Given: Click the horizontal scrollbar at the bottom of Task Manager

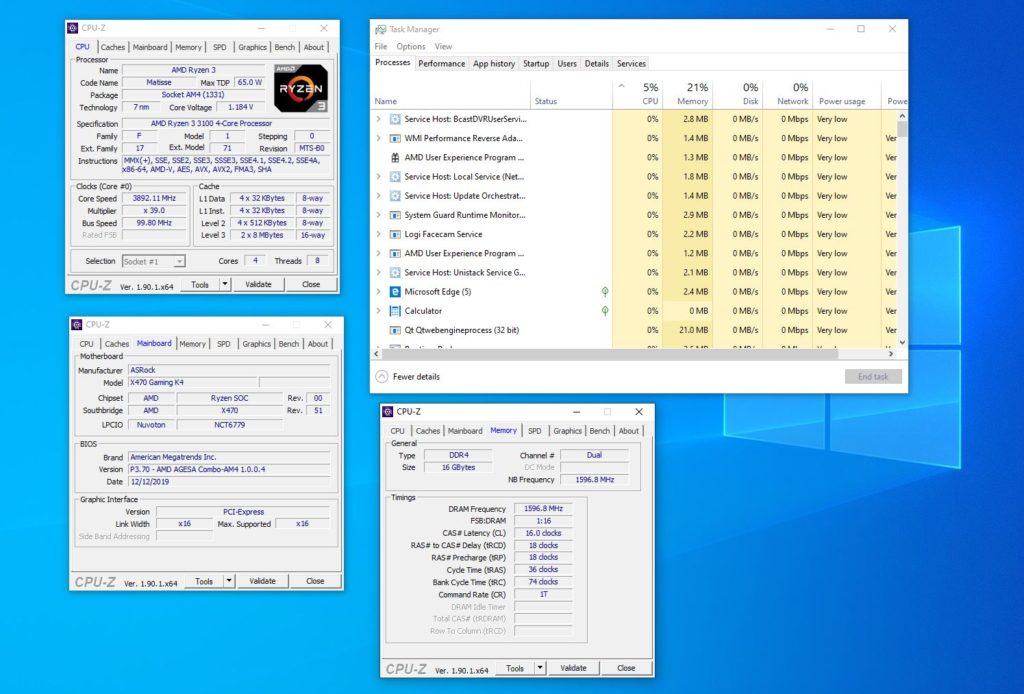Looking at the screenshot, I should pos(600,353).
